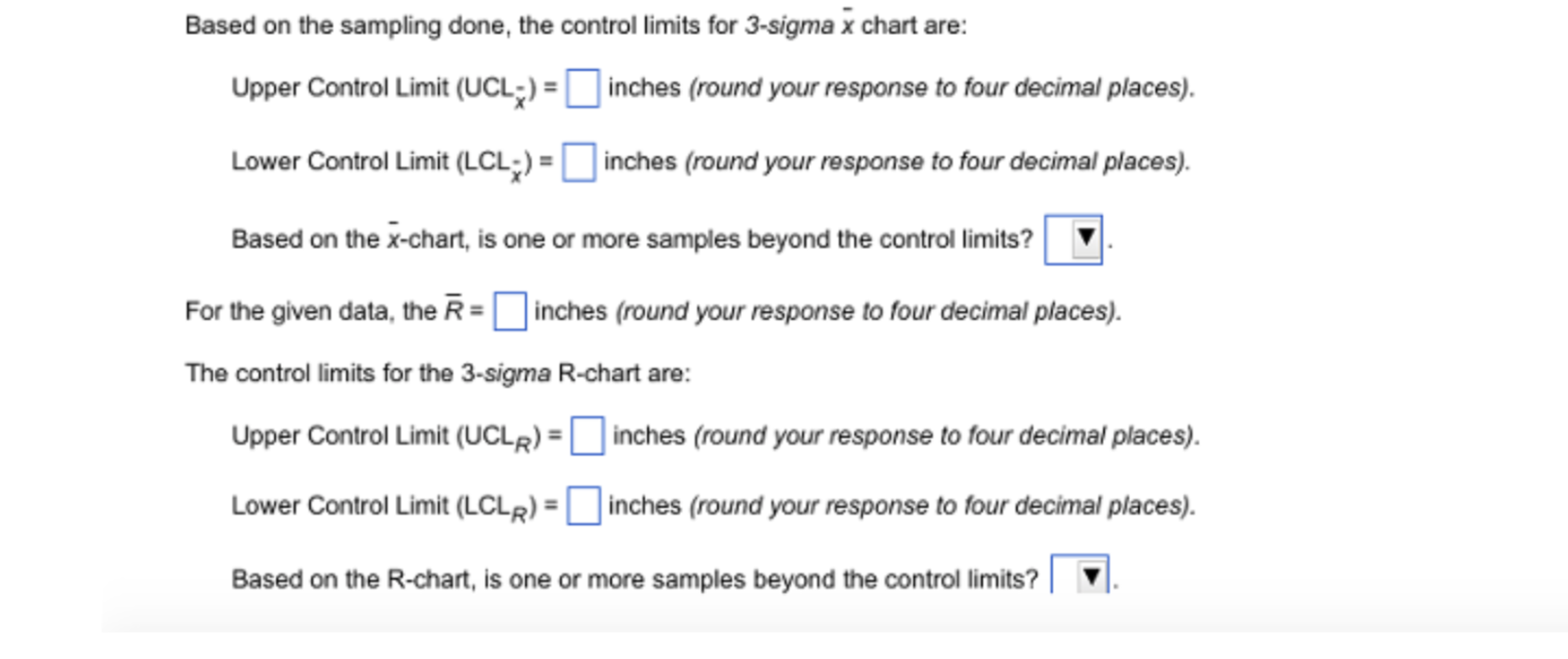Click the LCL x-bar input box
Image resolution: width=1568 pixels, height=659 pixels.
coord(579,163)
